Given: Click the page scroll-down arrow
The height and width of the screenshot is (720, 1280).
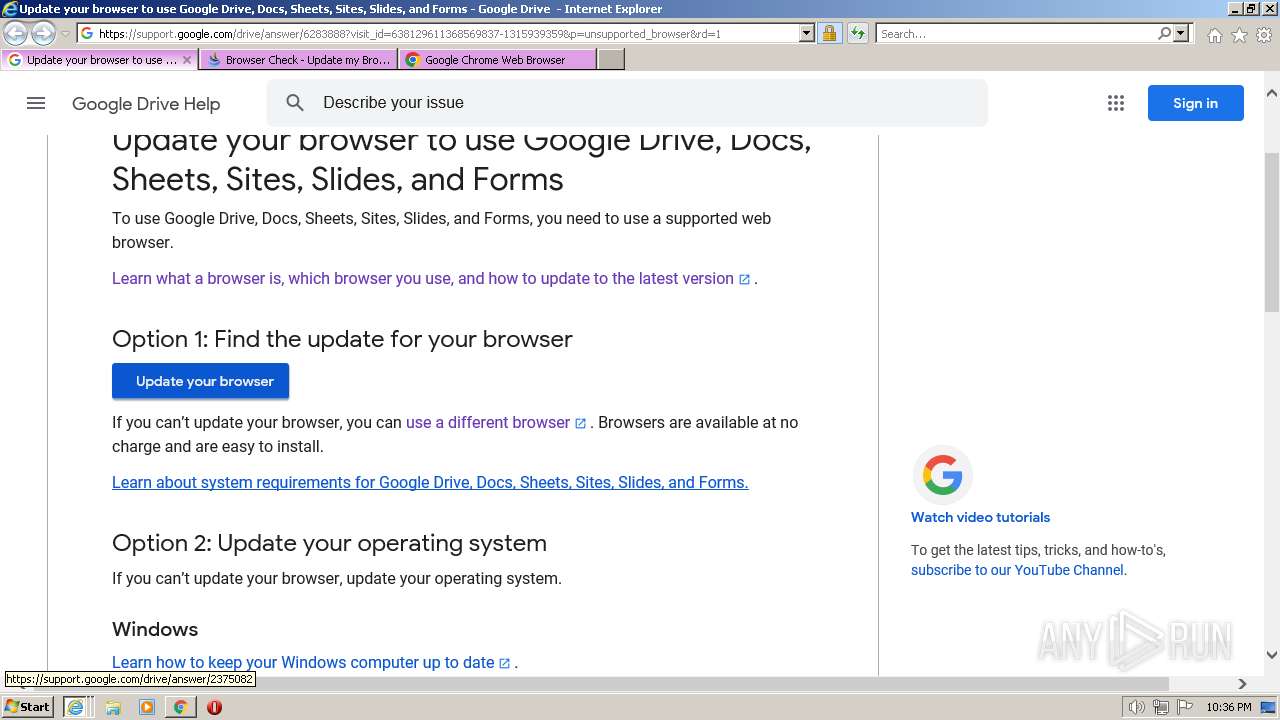Looking at the screenshot, I should (1271, 655).
